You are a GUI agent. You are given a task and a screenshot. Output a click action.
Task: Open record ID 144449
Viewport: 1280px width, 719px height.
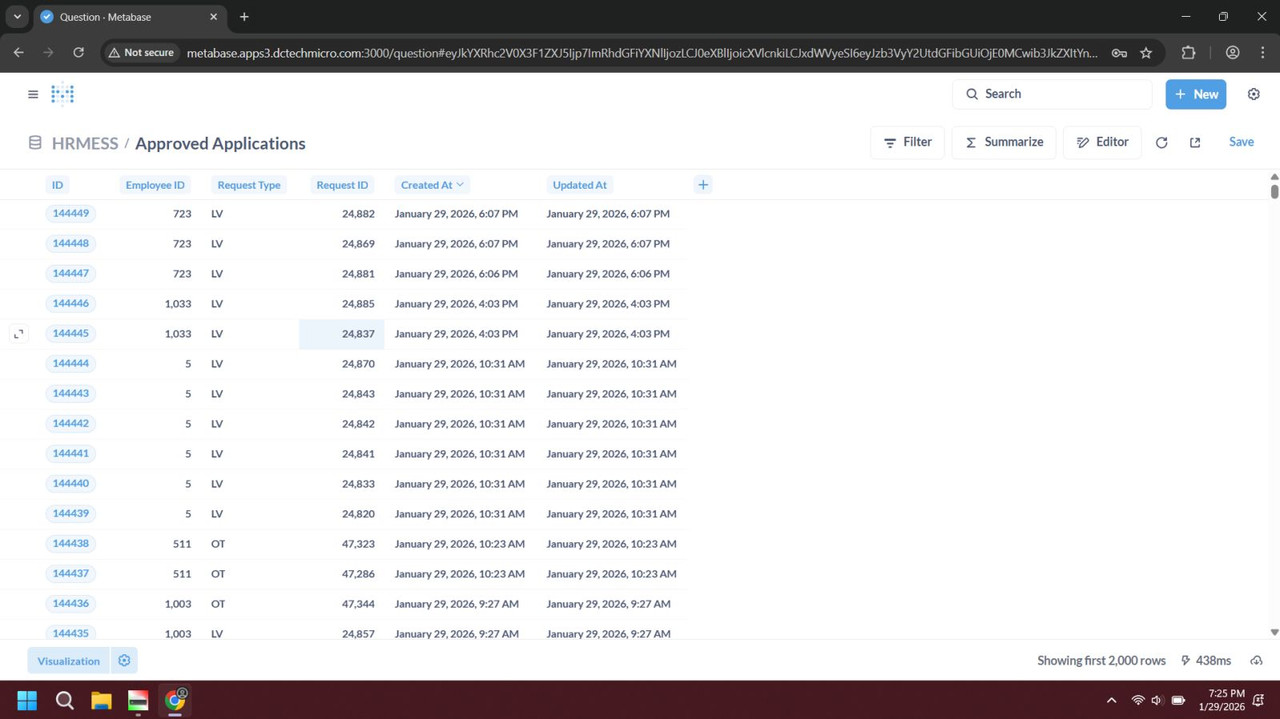[x=71, y=214]
